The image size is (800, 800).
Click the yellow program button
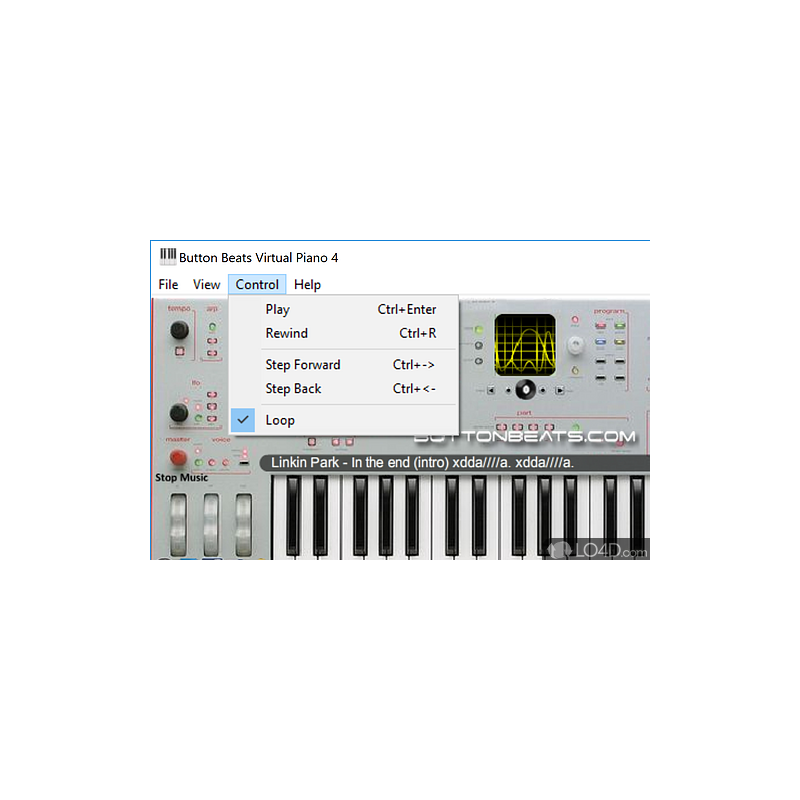(x=619, y=342)
